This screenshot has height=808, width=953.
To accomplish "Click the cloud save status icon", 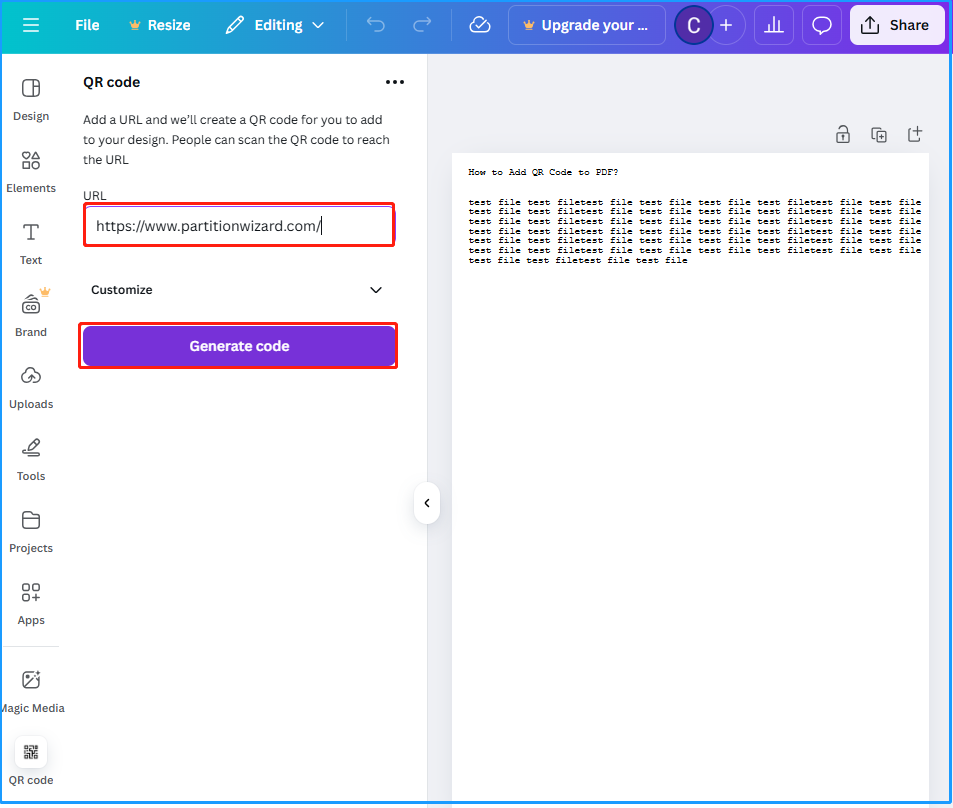I will tap(480, 25).
